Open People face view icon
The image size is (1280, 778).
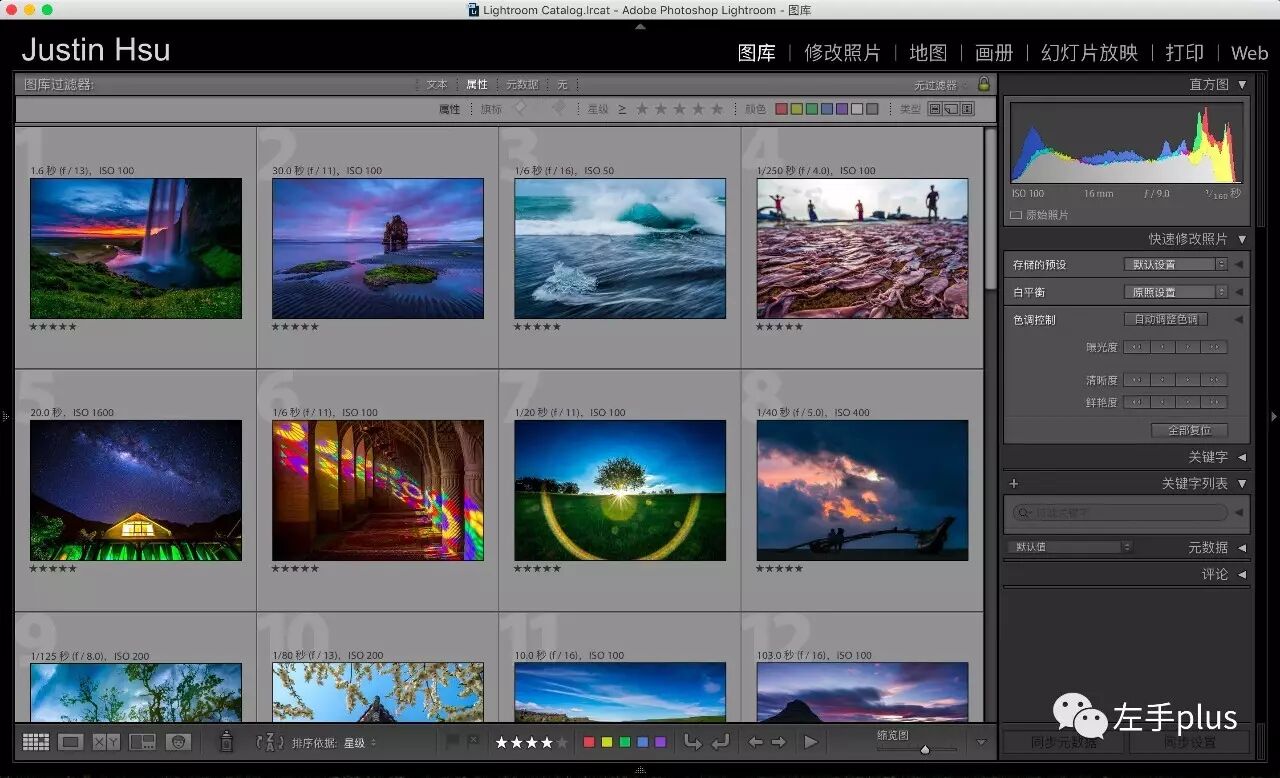178,742
